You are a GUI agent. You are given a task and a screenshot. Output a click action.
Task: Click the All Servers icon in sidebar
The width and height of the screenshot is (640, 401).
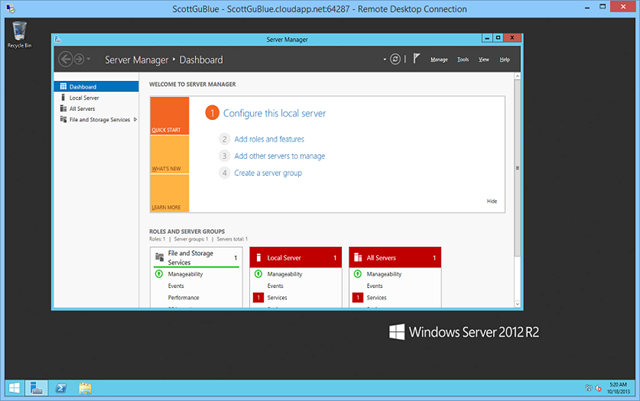pyautogui.click(x=63, y=108)
